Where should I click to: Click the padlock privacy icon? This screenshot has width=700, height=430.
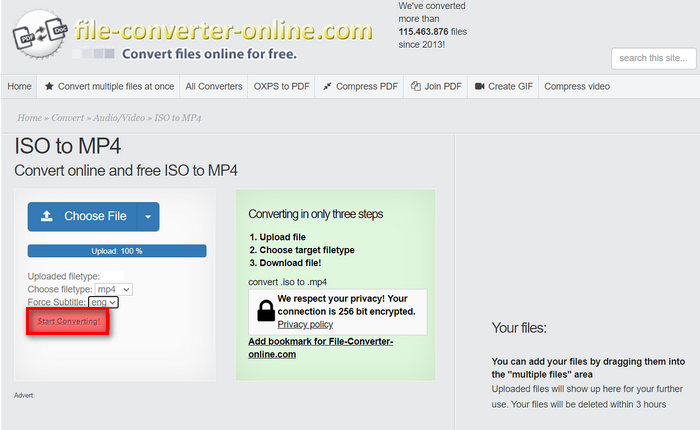click(266, 310)
